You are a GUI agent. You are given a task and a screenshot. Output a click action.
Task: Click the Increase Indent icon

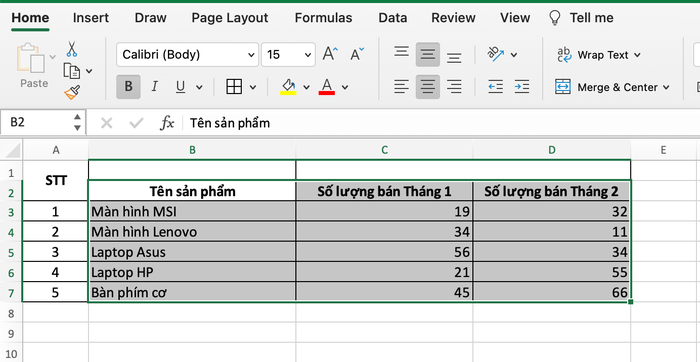pyautogui.click(x=521, y=87)
